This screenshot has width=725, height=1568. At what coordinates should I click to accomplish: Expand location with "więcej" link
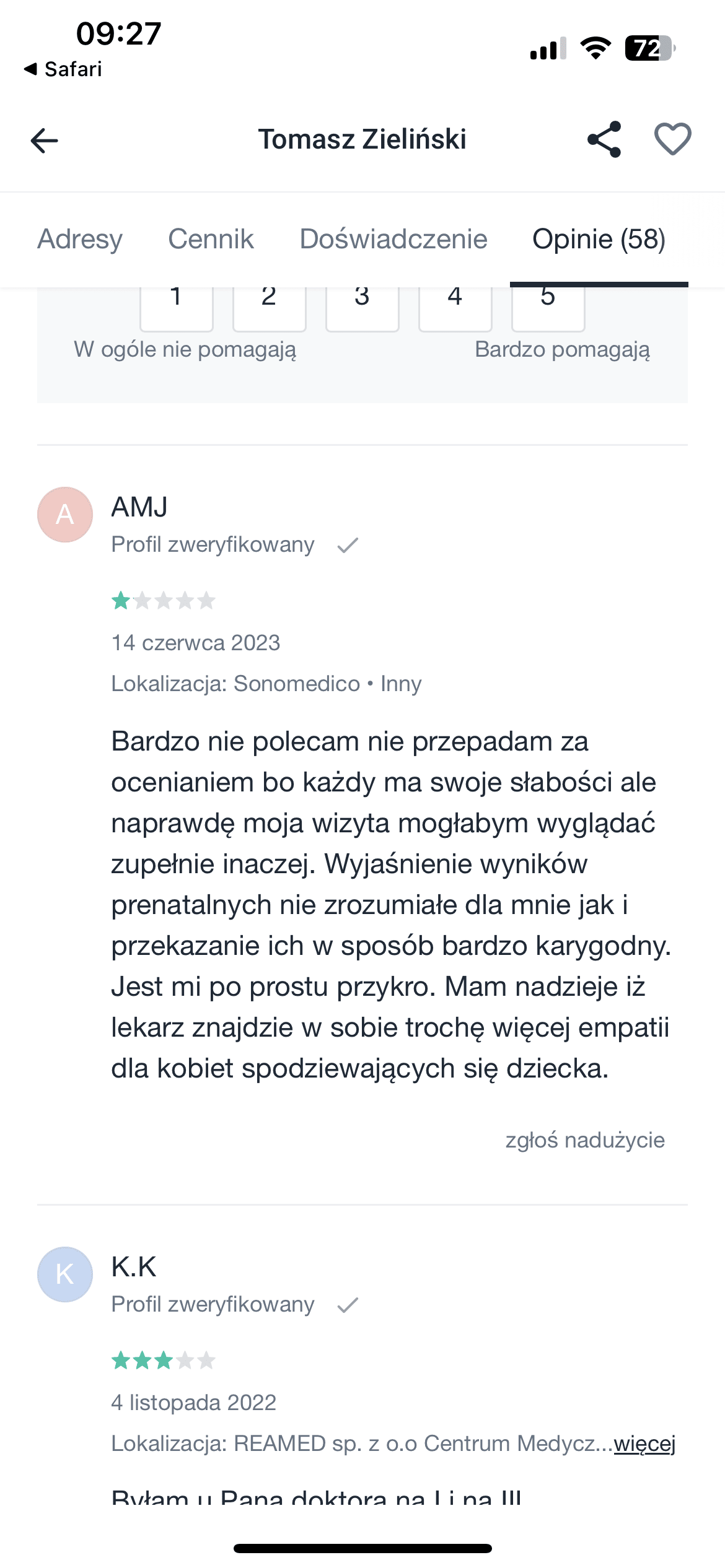click(x=644, y=1444)
